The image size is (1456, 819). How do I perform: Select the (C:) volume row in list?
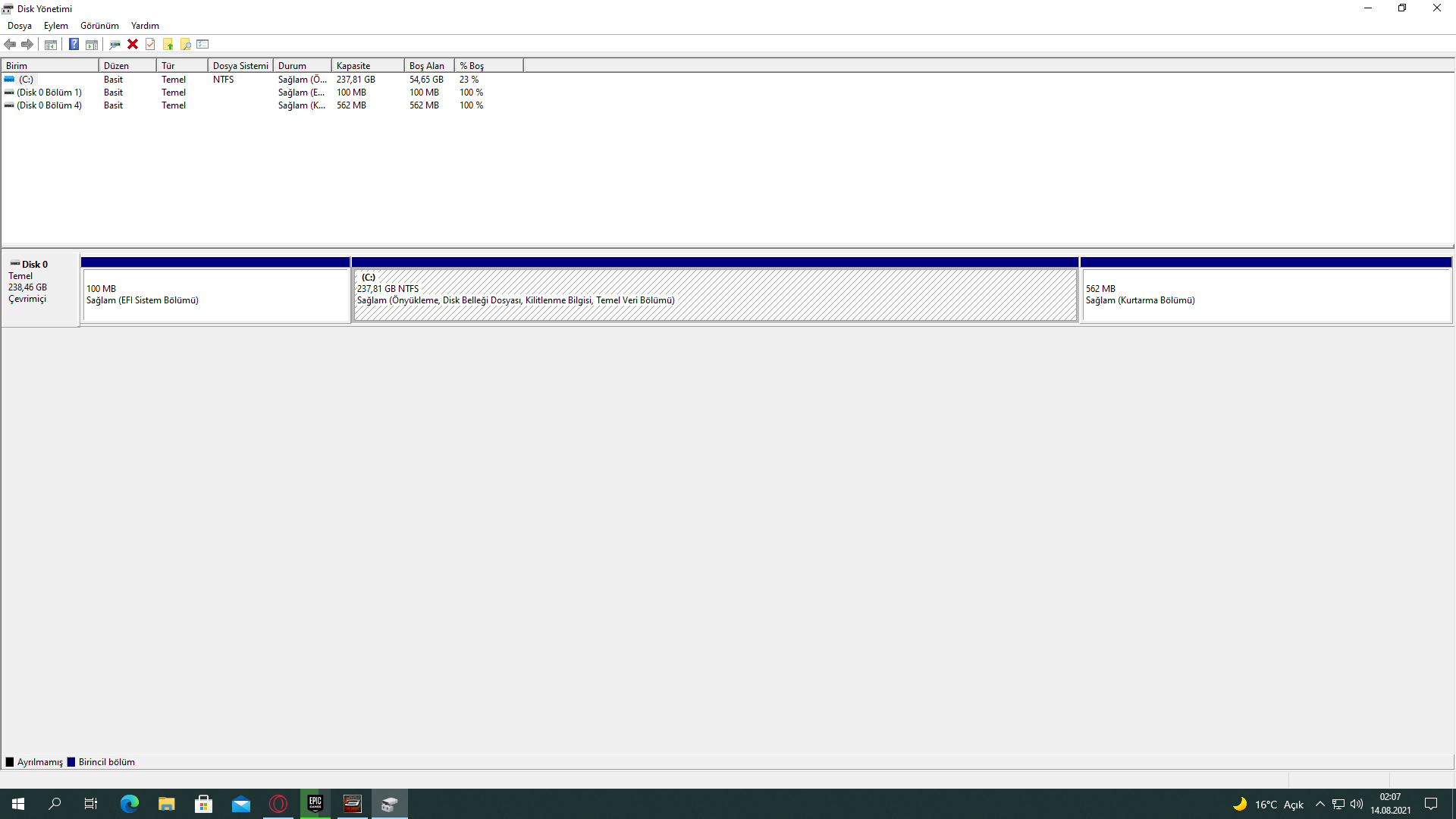point(27,80)
